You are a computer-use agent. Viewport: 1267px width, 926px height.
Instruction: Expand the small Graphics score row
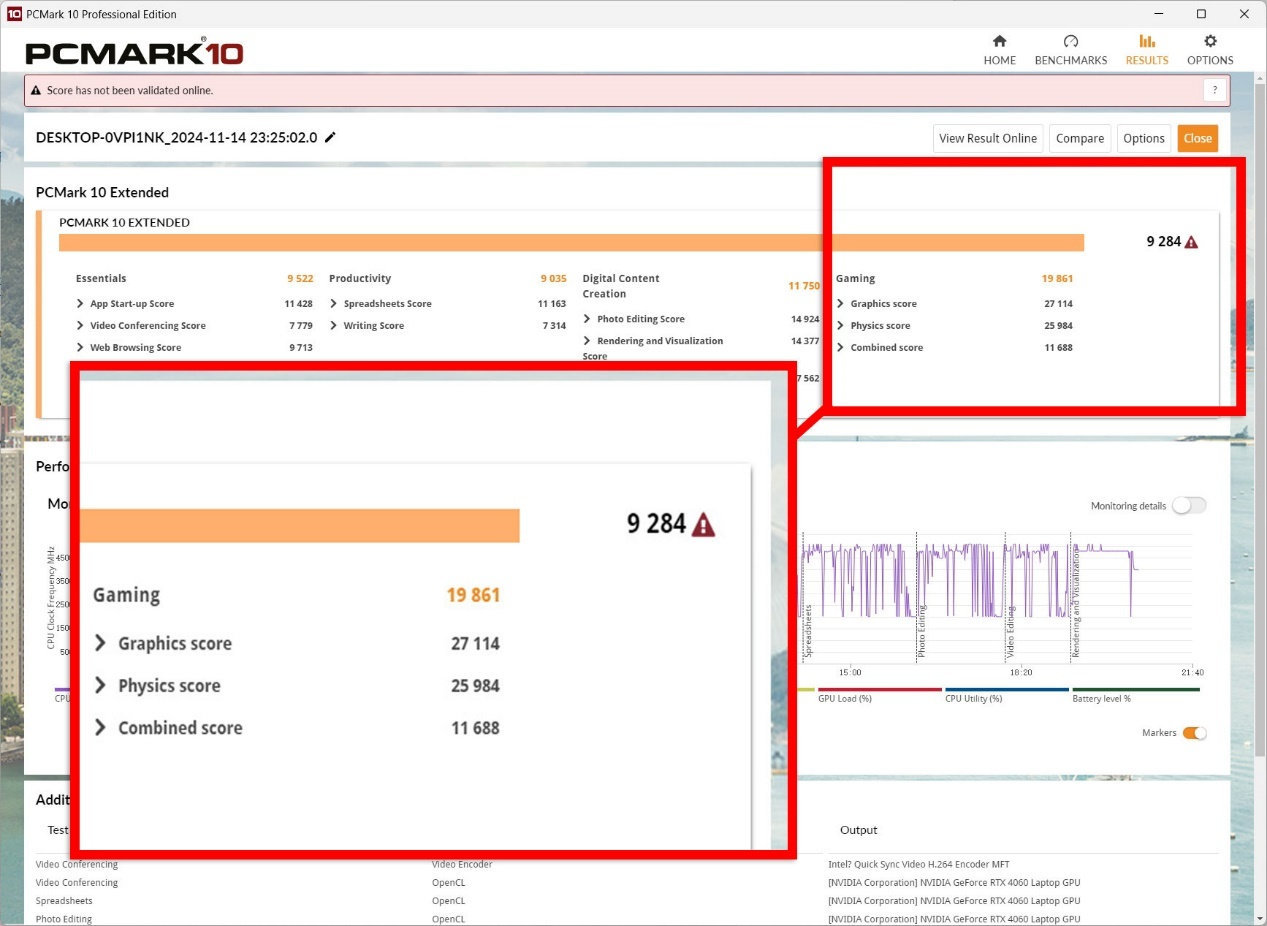[841, 303]
